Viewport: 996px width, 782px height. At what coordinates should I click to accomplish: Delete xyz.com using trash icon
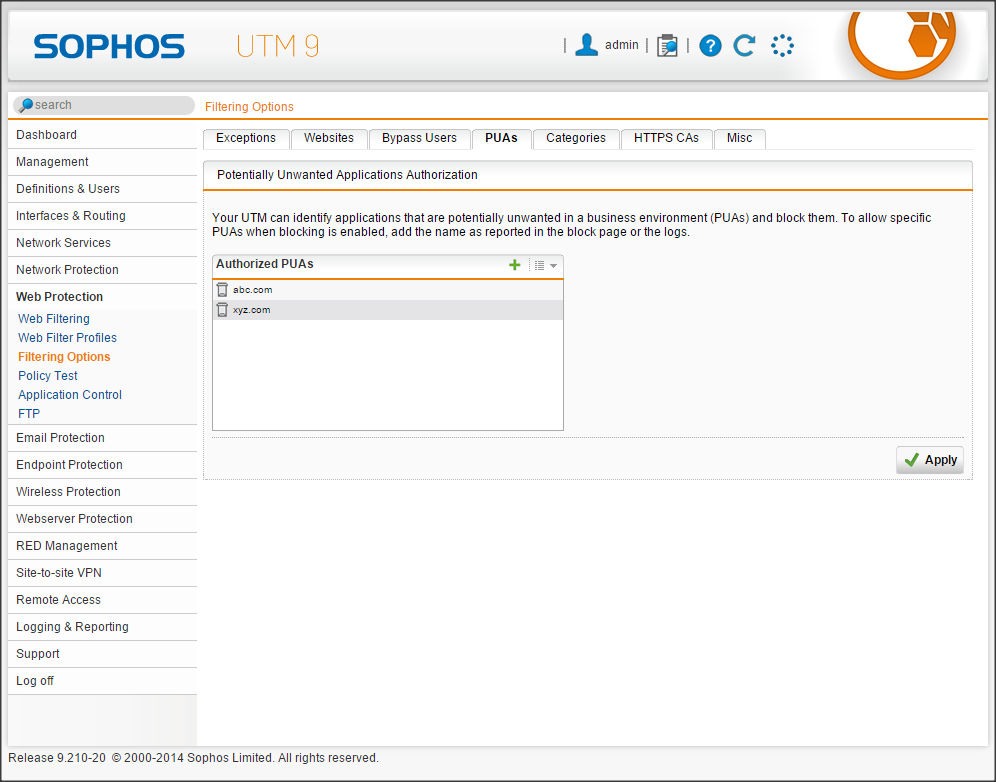[x=222, y=310]
